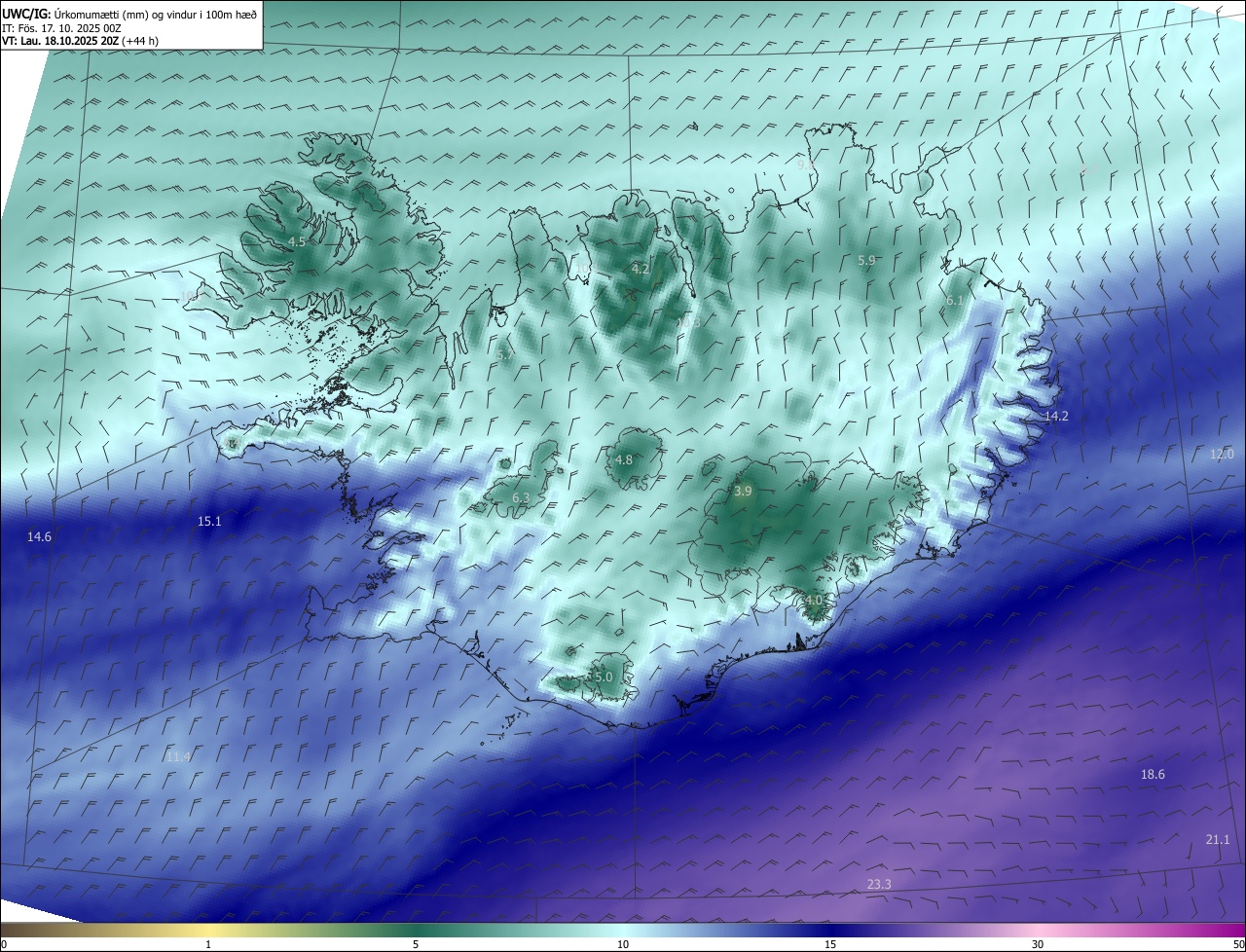Click the 5 tick on the colour scale
The height and width of the screenshot is (952, 1246).
[416, 944]
